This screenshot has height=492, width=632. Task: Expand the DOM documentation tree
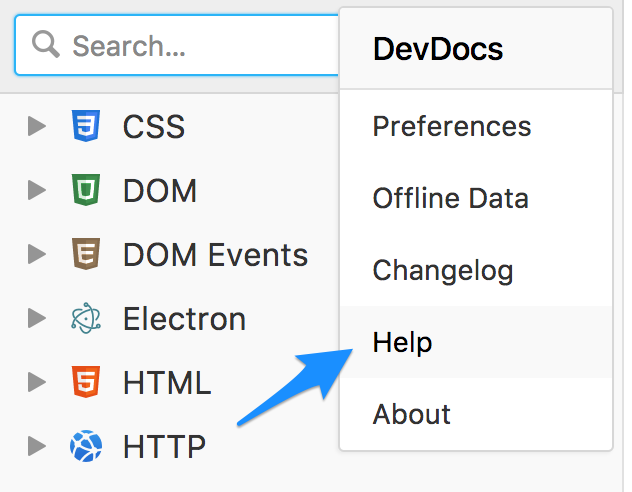[x=37, y=191]
